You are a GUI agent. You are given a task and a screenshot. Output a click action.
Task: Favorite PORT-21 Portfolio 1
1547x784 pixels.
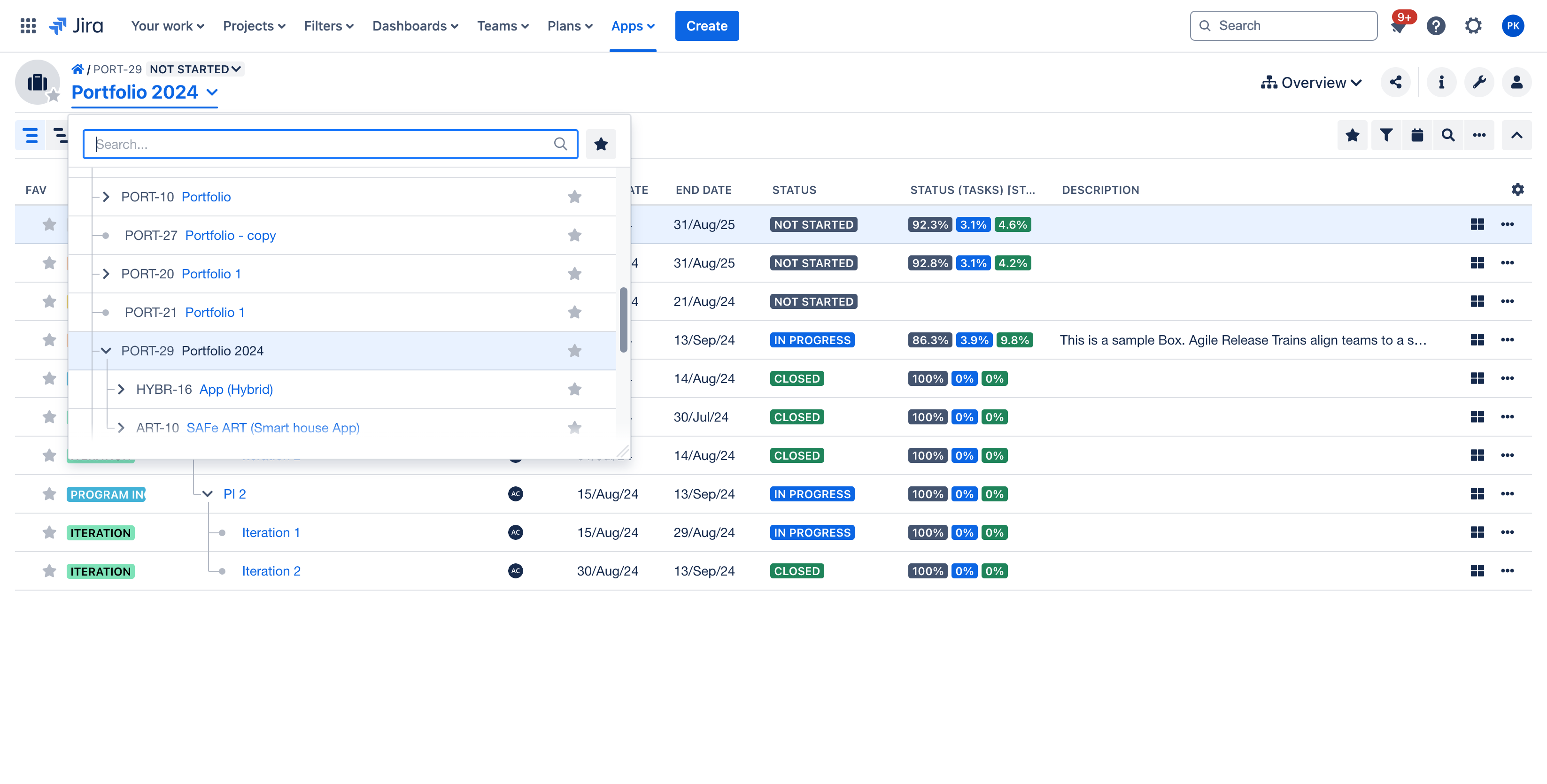[x=574, y=312]
